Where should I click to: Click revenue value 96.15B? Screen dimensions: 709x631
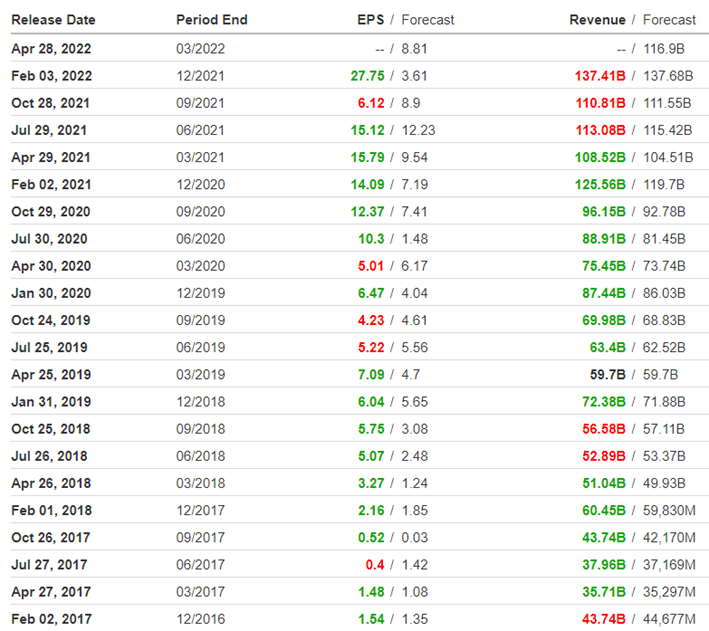604,212
